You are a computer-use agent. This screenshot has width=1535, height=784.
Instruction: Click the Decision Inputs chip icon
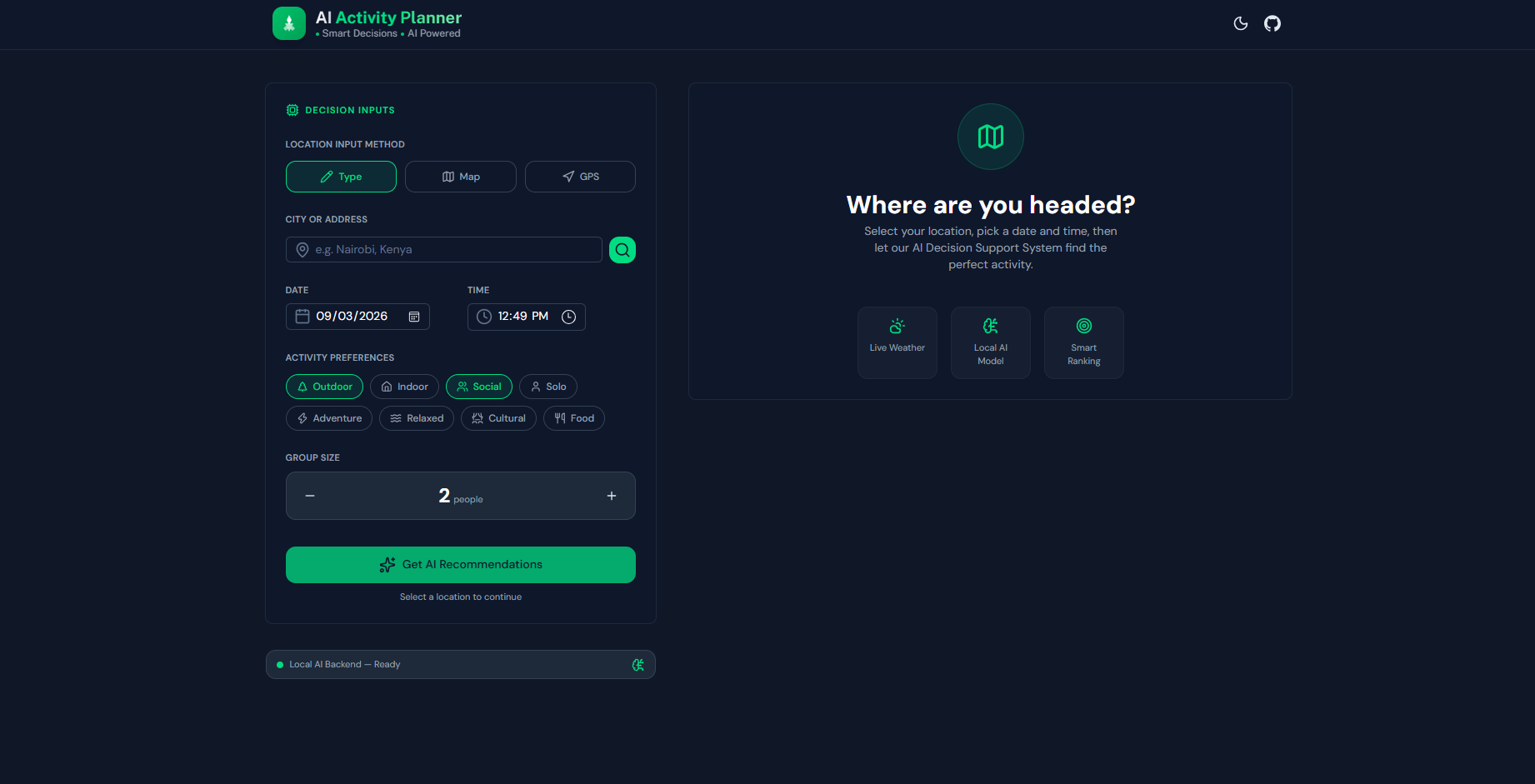[292, 110]
